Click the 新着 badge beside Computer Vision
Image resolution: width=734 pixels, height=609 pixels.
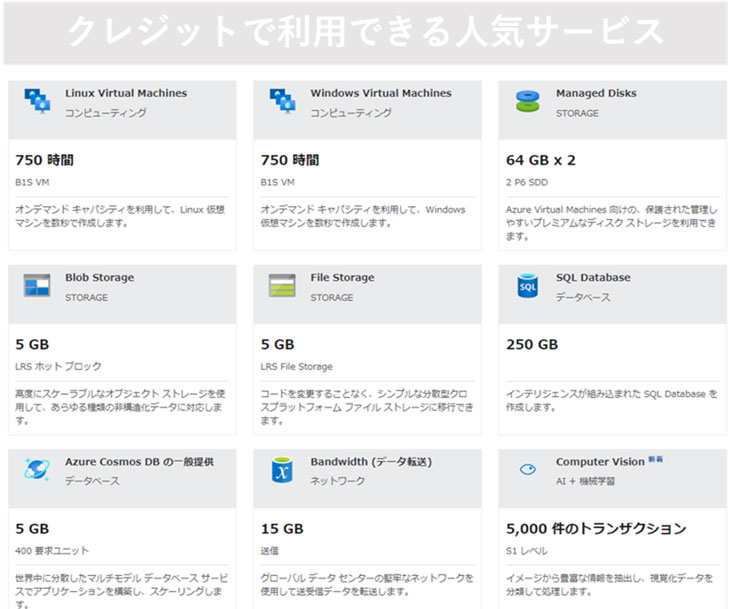[x=655, y=459]
